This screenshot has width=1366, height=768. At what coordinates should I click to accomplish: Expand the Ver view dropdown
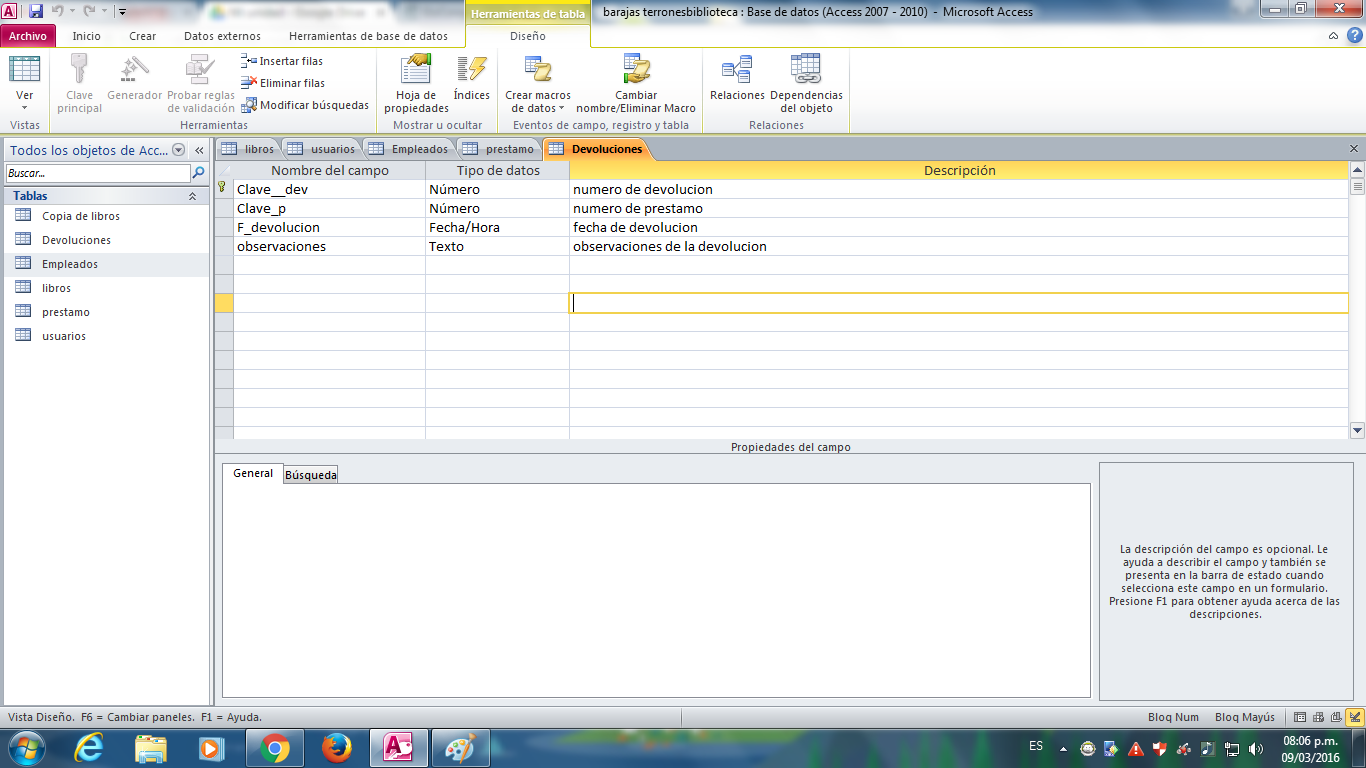coord(25,107)
